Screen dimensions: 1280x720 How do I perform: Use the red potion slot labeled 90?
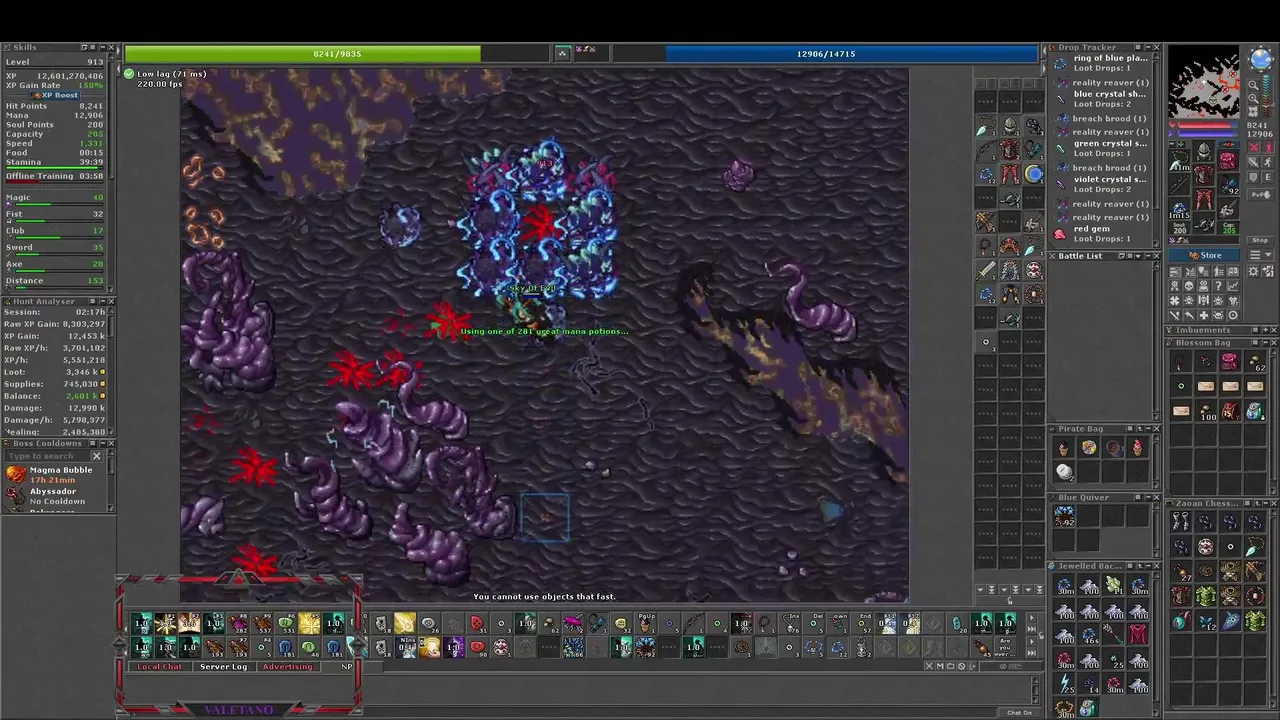pyautogui.click(x=478, y=647)
